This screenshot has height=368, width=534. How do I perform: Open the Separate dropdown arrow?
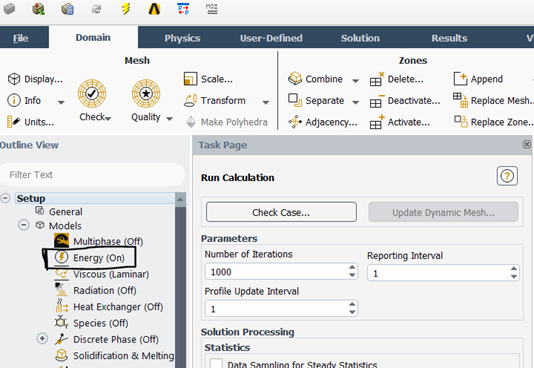tap(355, 102)
